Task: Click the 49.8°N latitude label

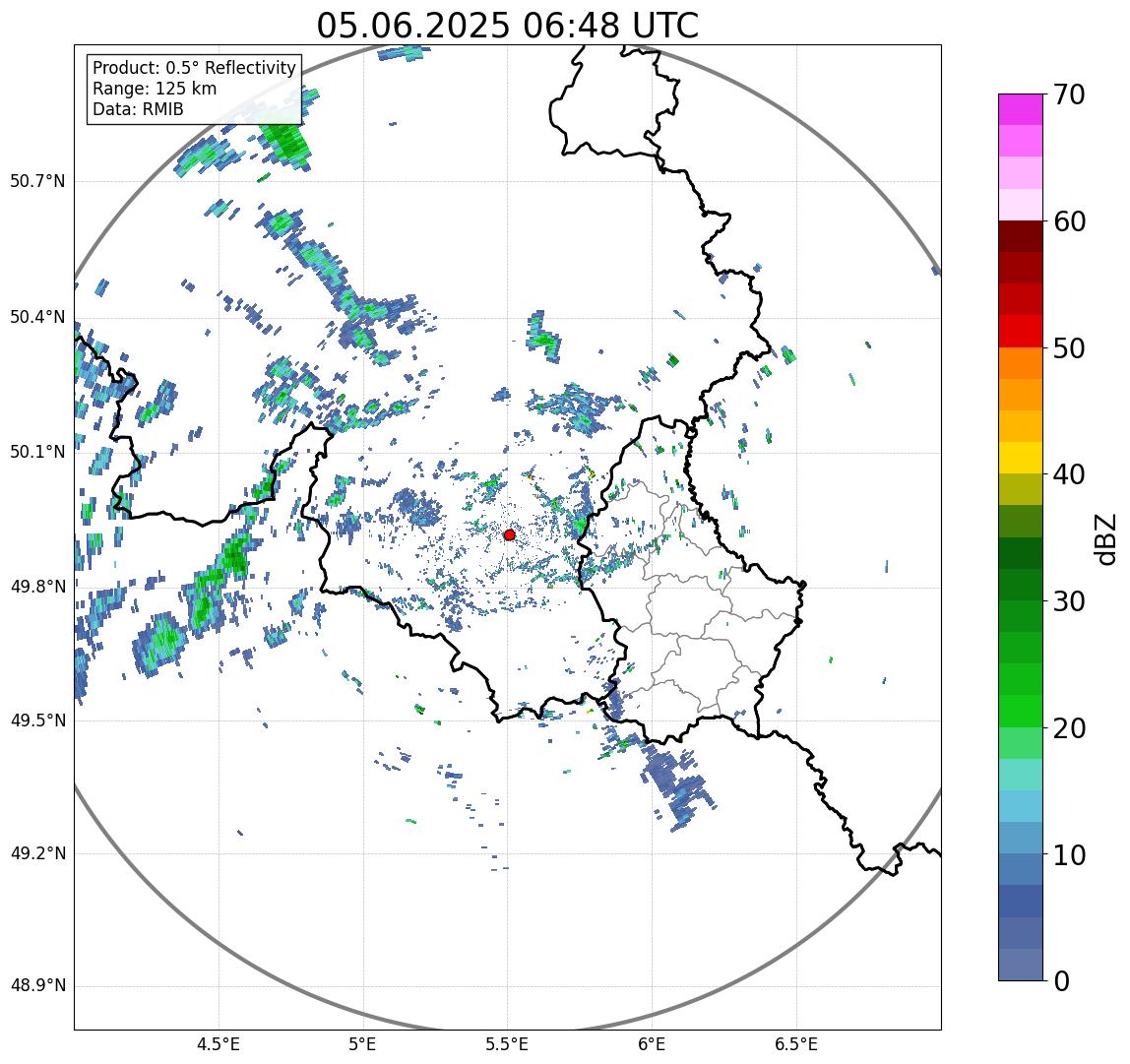Action: pos(37,587)
